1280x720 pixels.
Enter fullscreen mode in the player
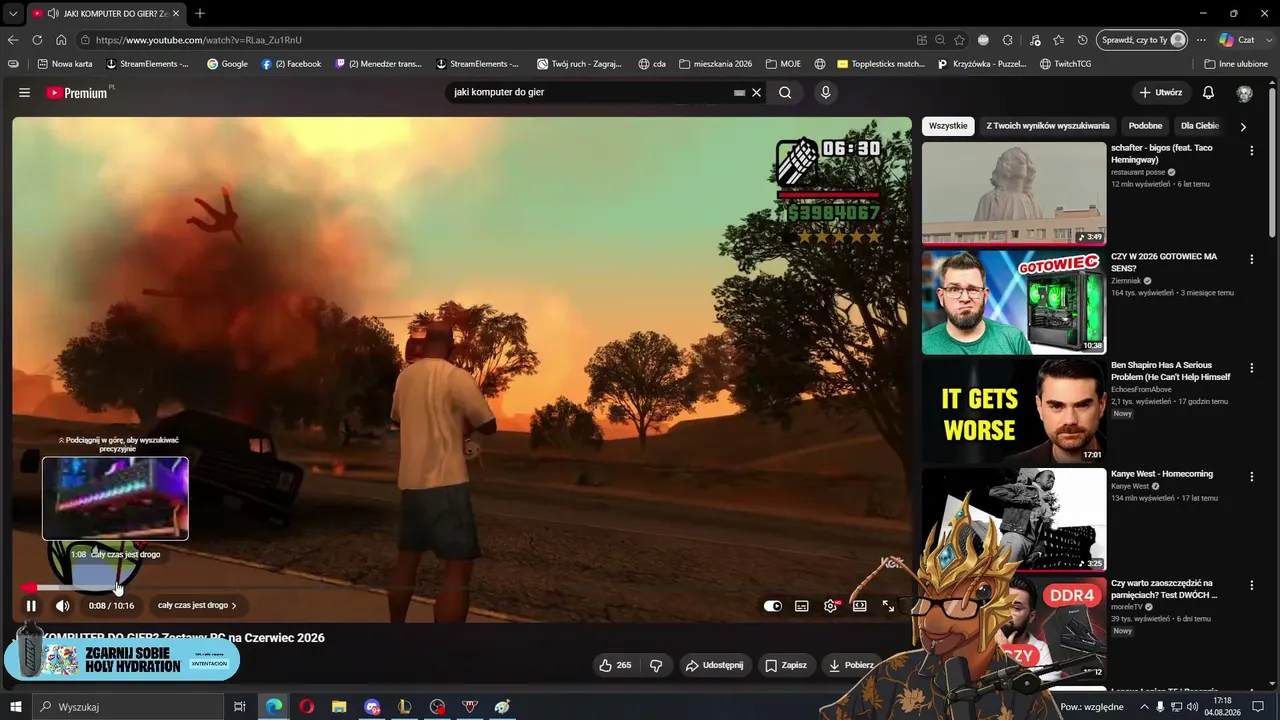coord(888,606)
